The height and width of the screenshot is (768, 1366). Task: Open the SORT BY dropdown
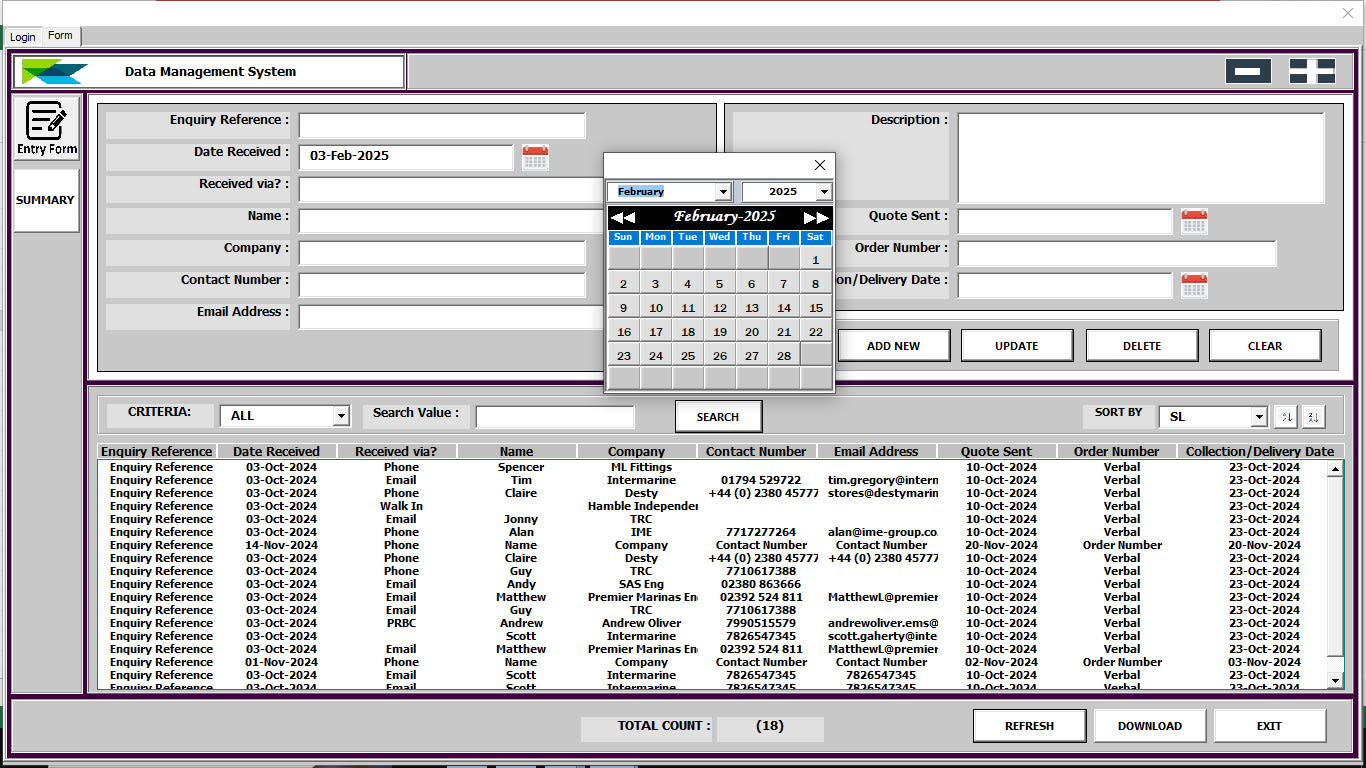click(x=1259, y=417)
